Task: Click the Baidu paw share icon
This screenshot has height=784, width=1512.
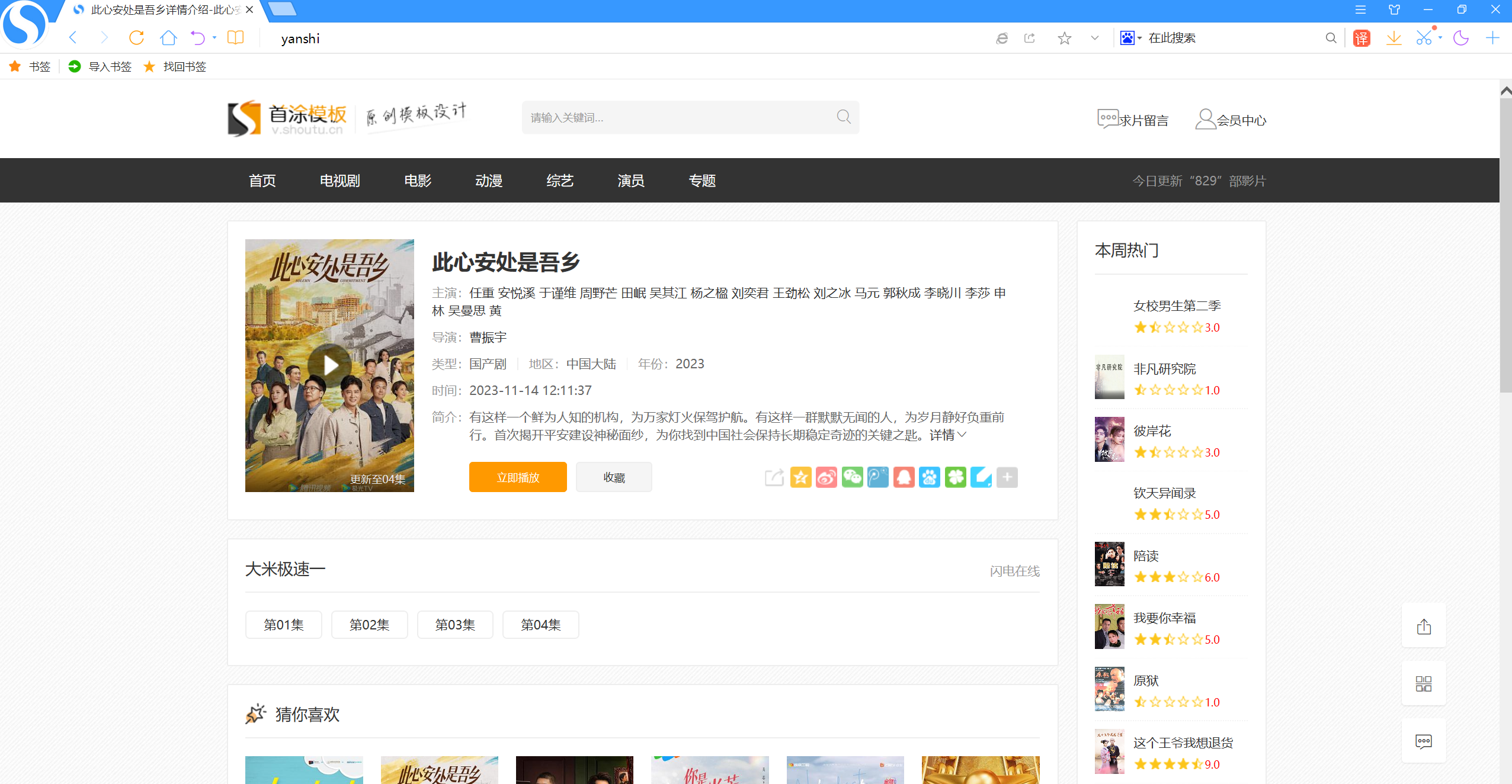Action: [930, 477]
